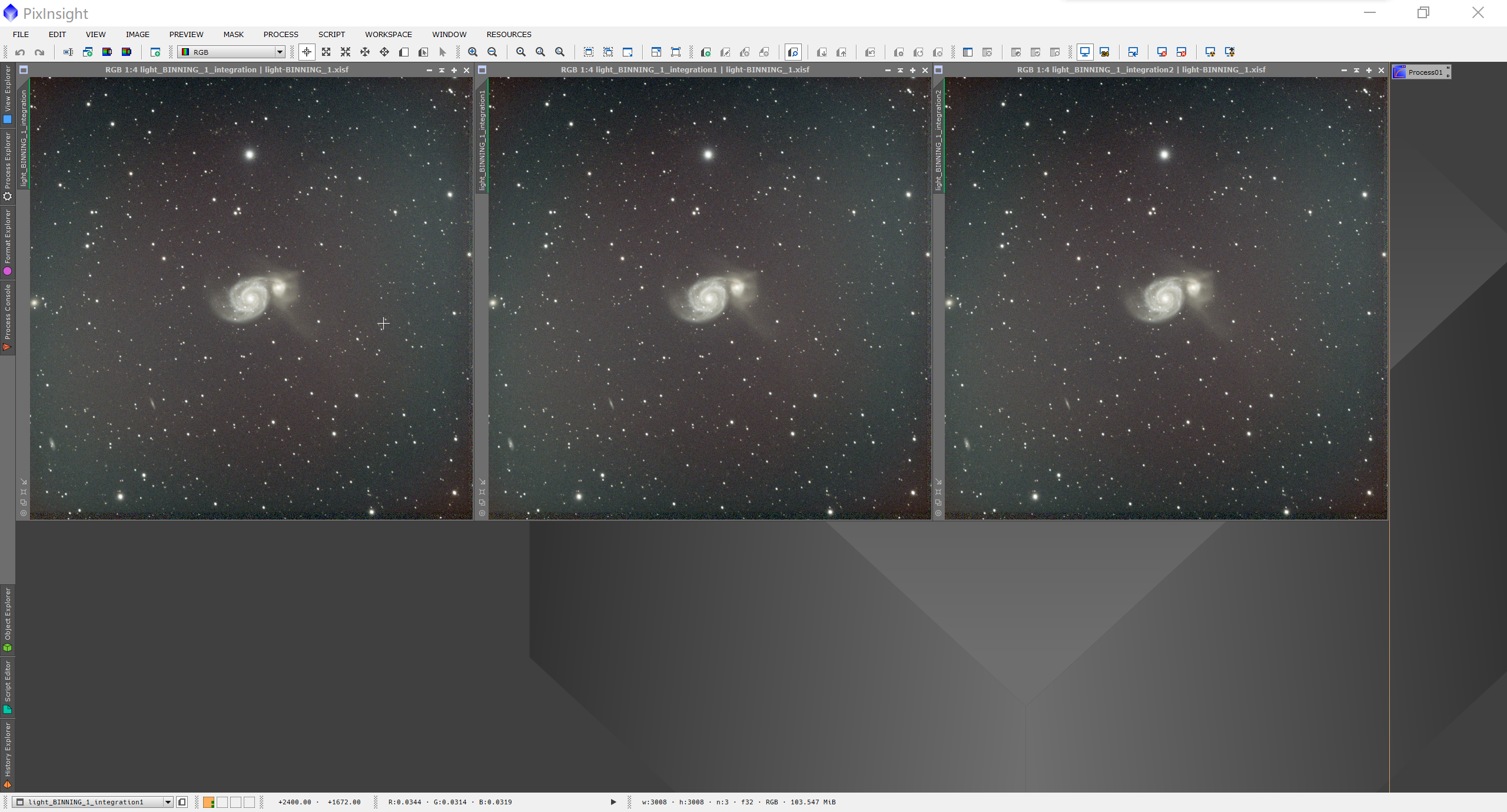Select the Pan mode four-way arrow icon
The image size is (1507, 812).
click(384, 52)
